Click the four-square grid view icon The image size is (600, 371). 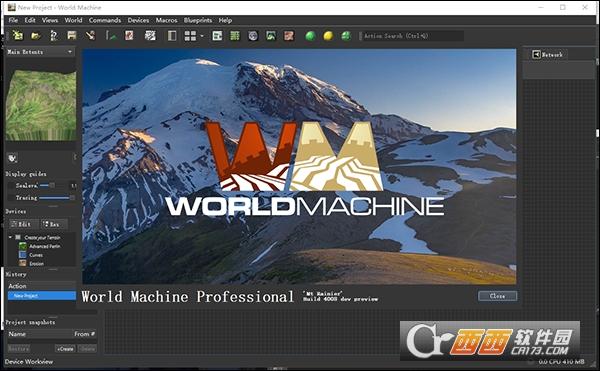pyautogui.click(x=190, y=36)
